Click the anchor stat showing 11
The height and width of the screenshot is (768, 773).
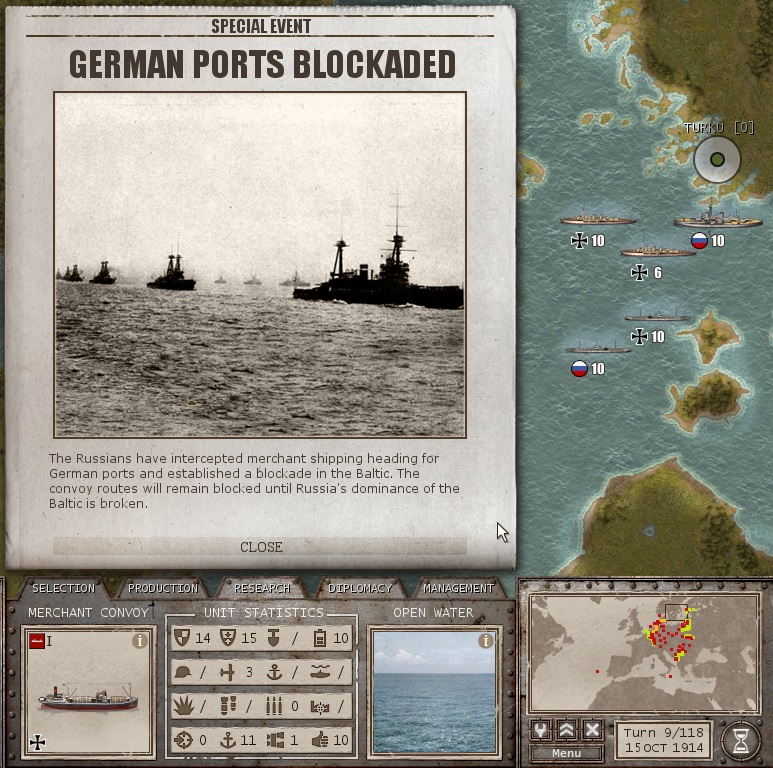click(x=228, y=740)
